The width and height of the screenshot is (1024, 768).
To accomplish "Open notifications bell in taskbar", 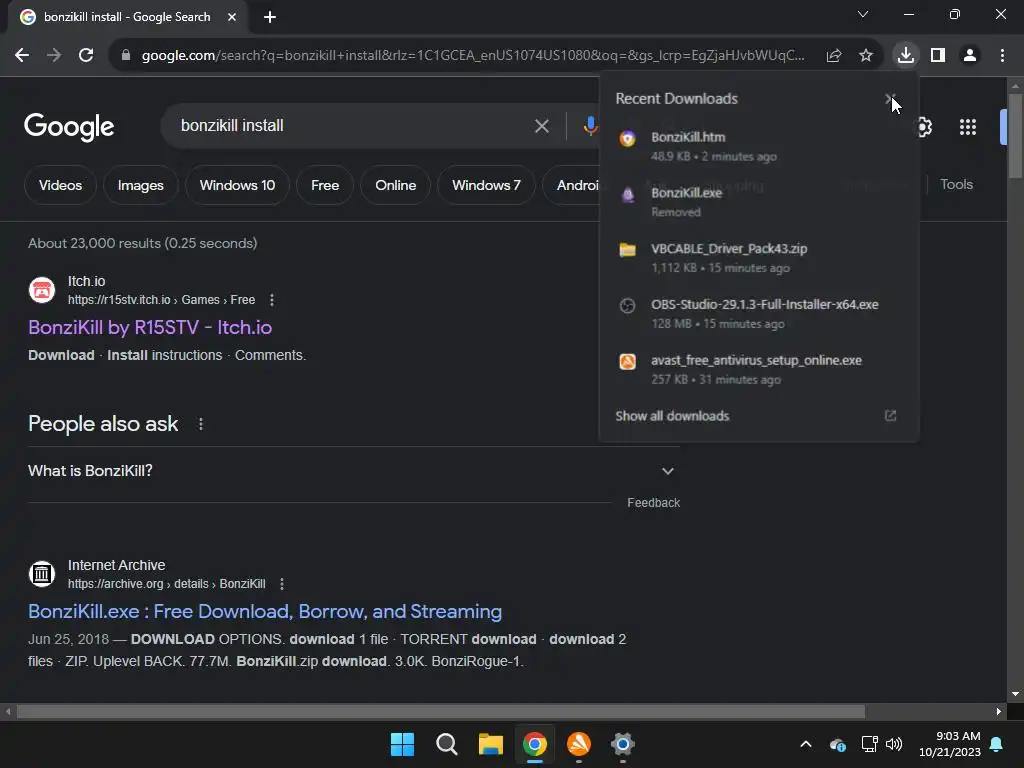I will pyautogui.click(x=997, y=744).
